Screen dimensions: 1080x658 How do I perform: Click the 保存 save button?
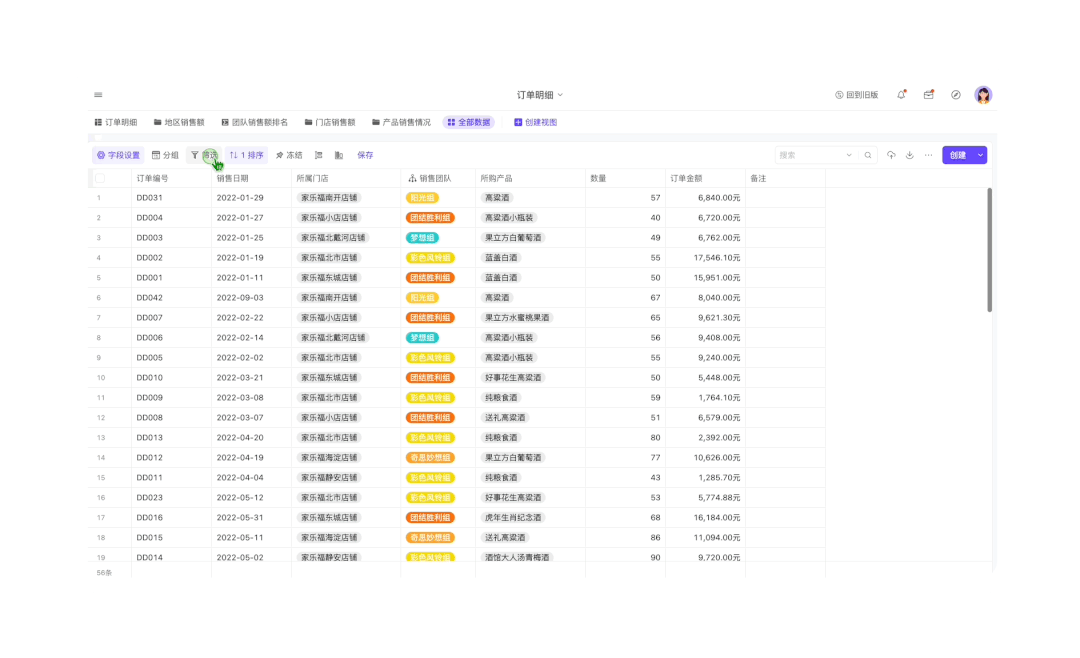pyautogui.click(x=365, y=156)
